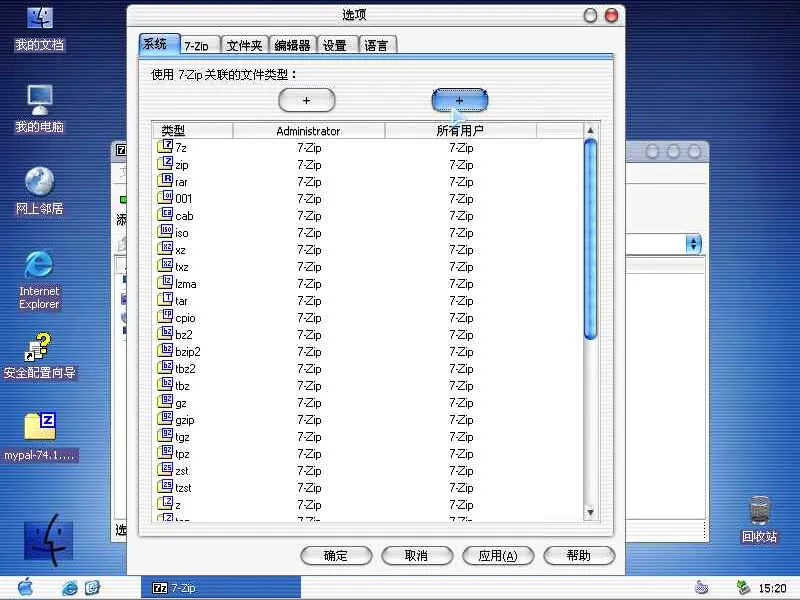This screenshot has width=800, height=600.
Task: Click the gz file type icon
Action: tap(165, 402)
